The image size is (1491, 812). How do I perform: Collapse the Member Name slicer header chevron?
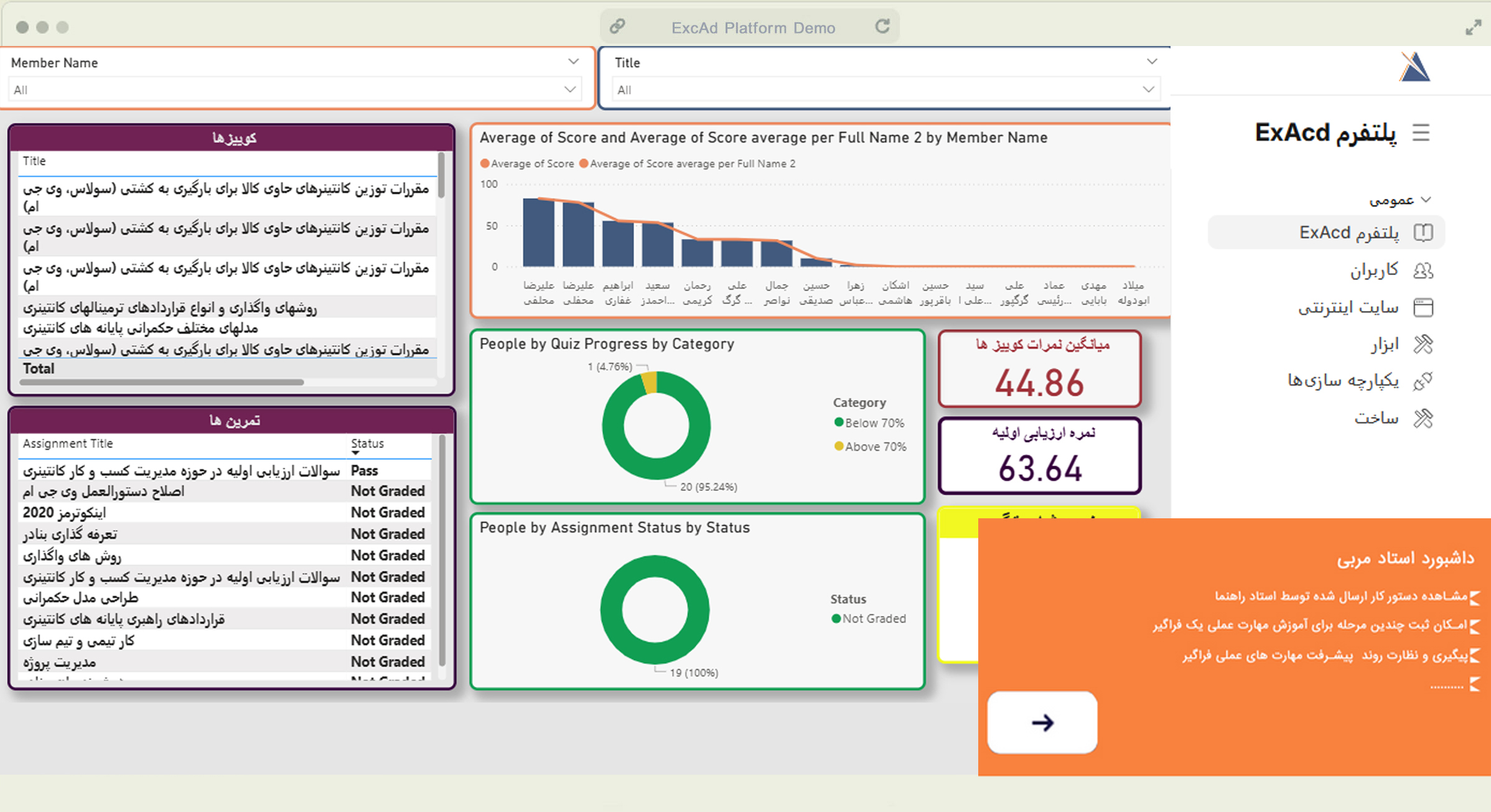573,62
